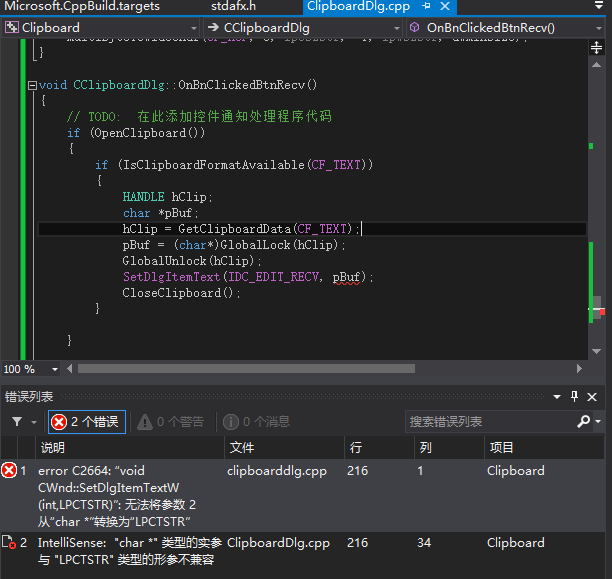
Task: Click the IDC_EDIT_RECV identifier
Action: tap(273, 277)
